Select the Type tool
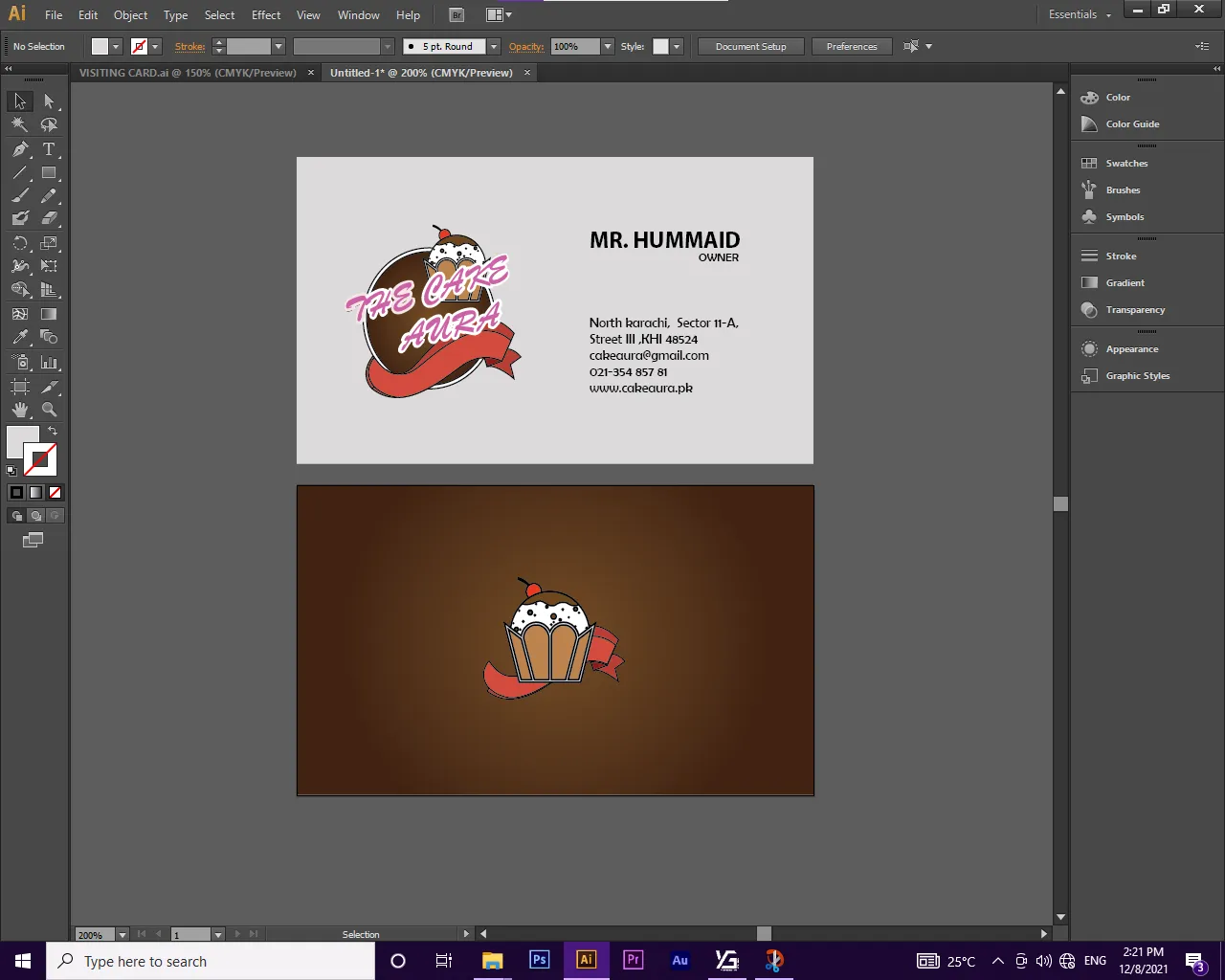This screenshot has width=1225, height=980. (x=49, y=149)
